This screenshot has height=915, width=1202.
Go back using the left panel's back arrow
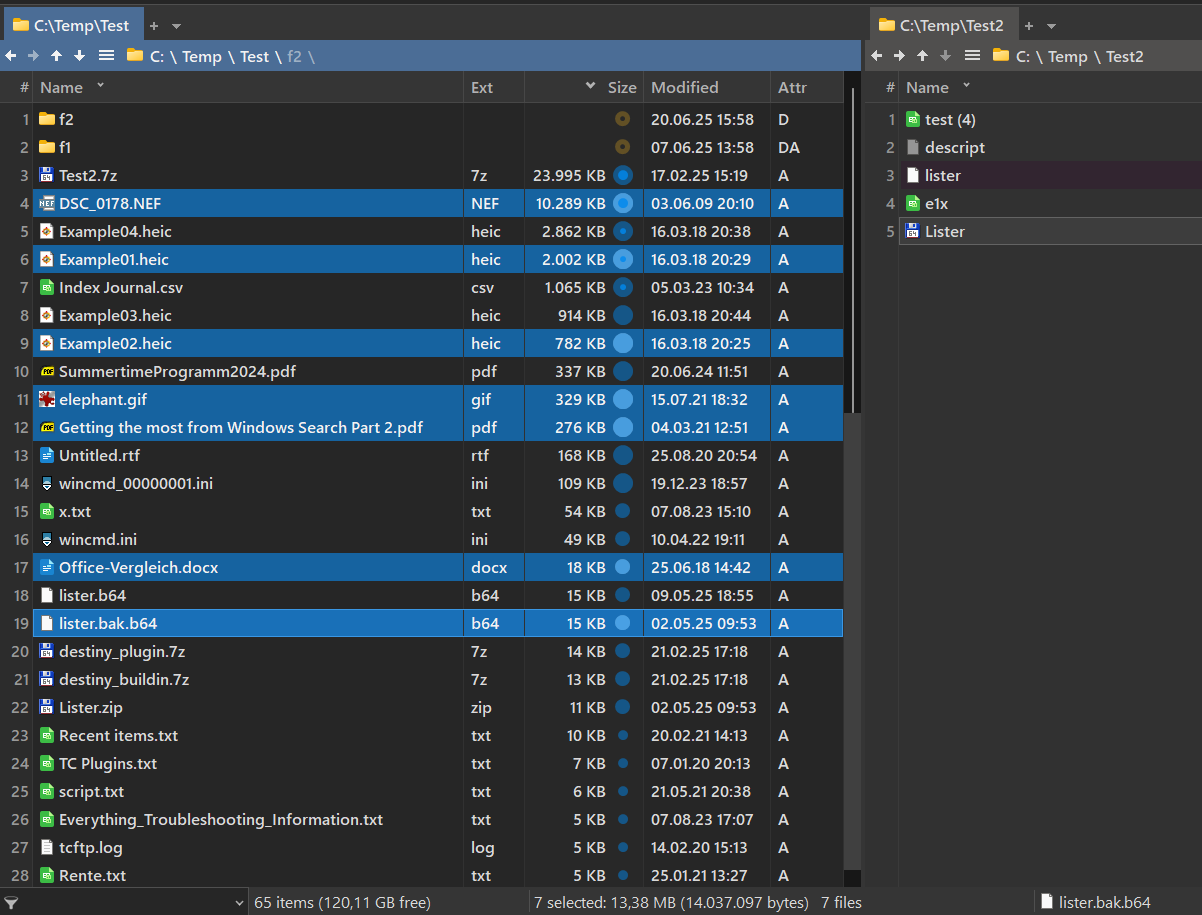pyautogui.click(x=10, y=56)
